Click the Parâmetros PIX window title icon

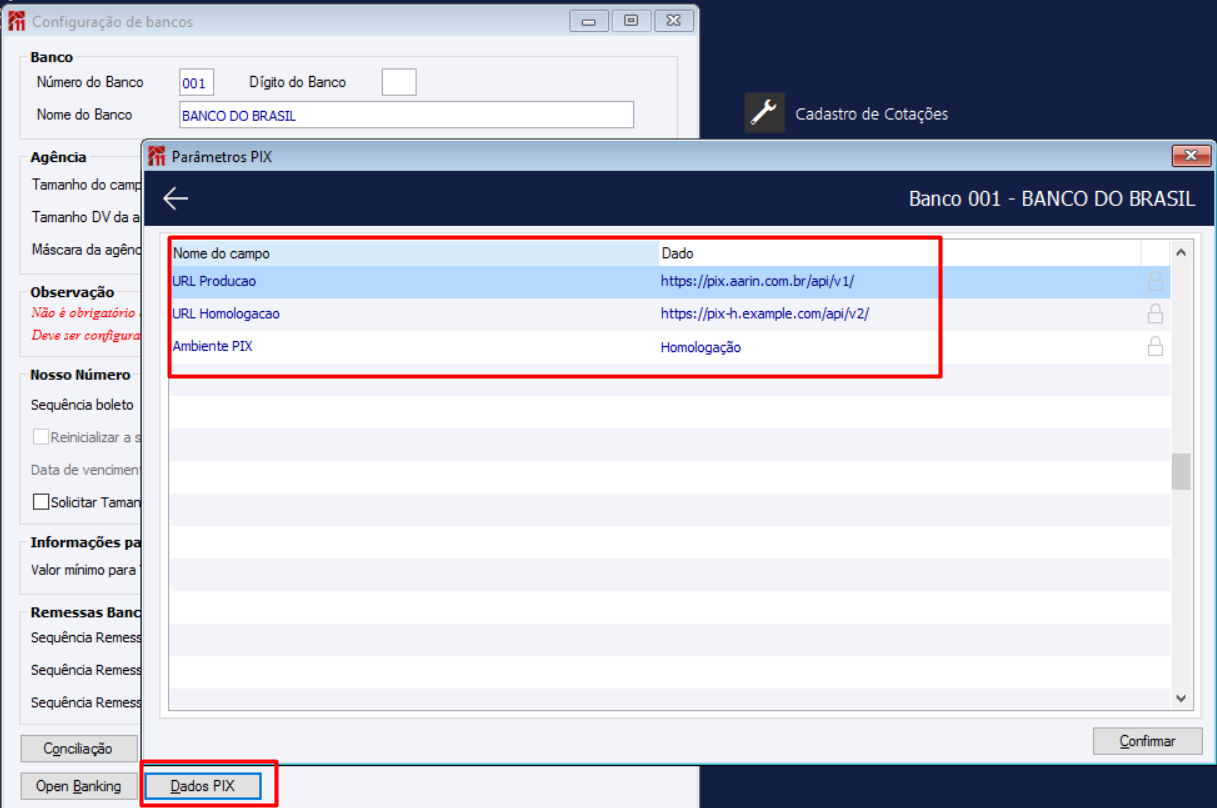[x=157, y=157]
